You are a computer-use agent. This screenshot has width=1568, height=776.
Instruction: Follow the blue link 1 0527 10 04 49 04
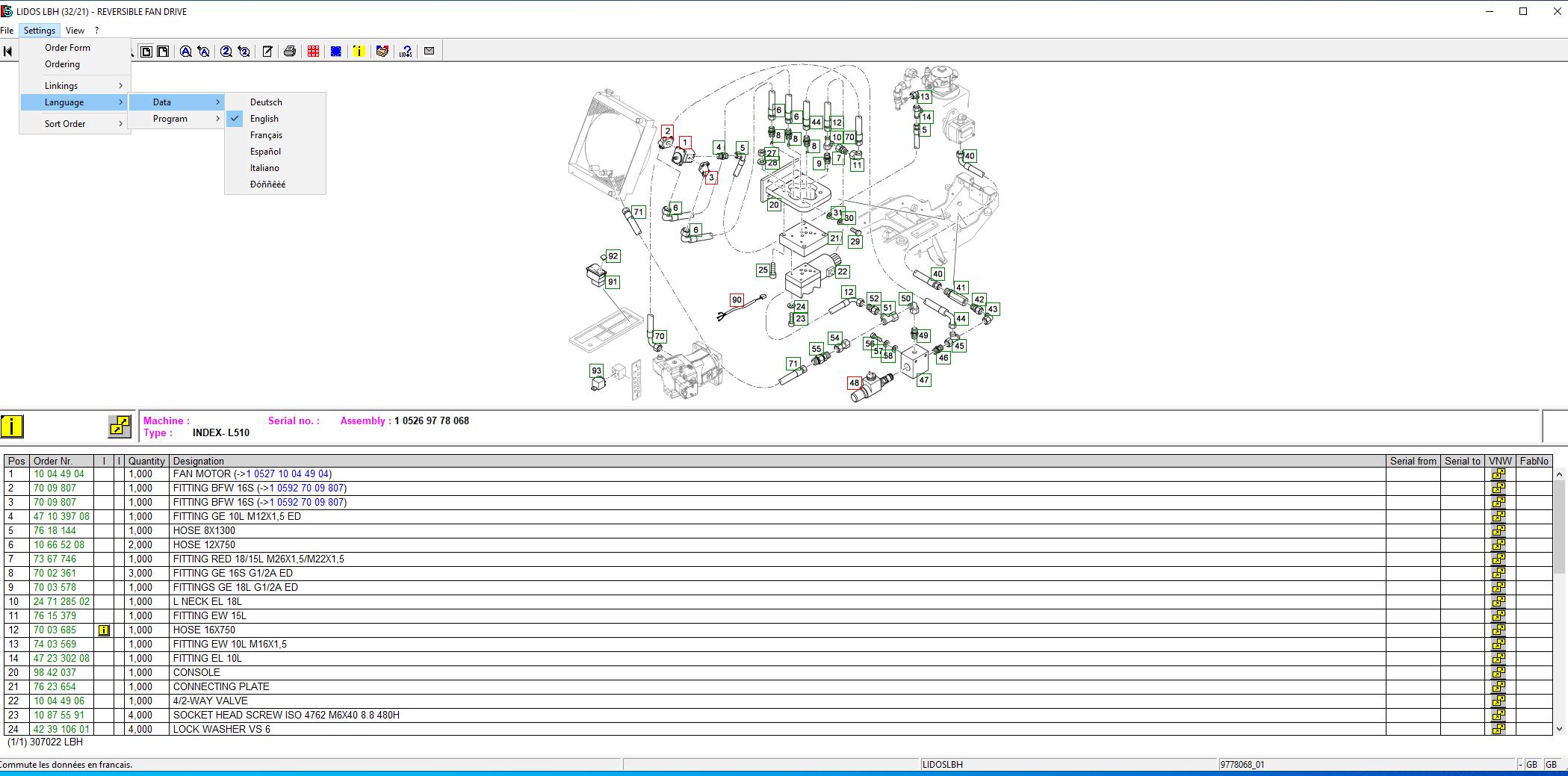coord(287,474)
